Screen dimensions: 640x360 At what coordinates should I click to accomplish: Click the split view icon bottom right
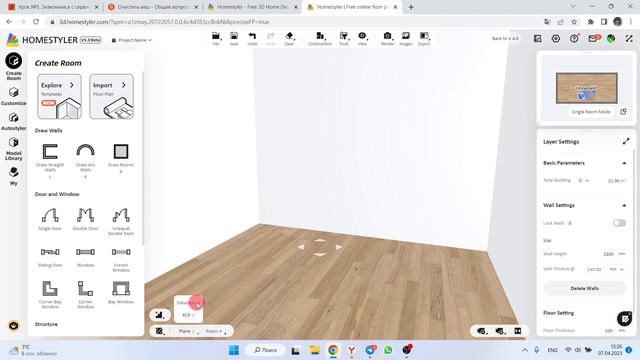tap(518, 331)
